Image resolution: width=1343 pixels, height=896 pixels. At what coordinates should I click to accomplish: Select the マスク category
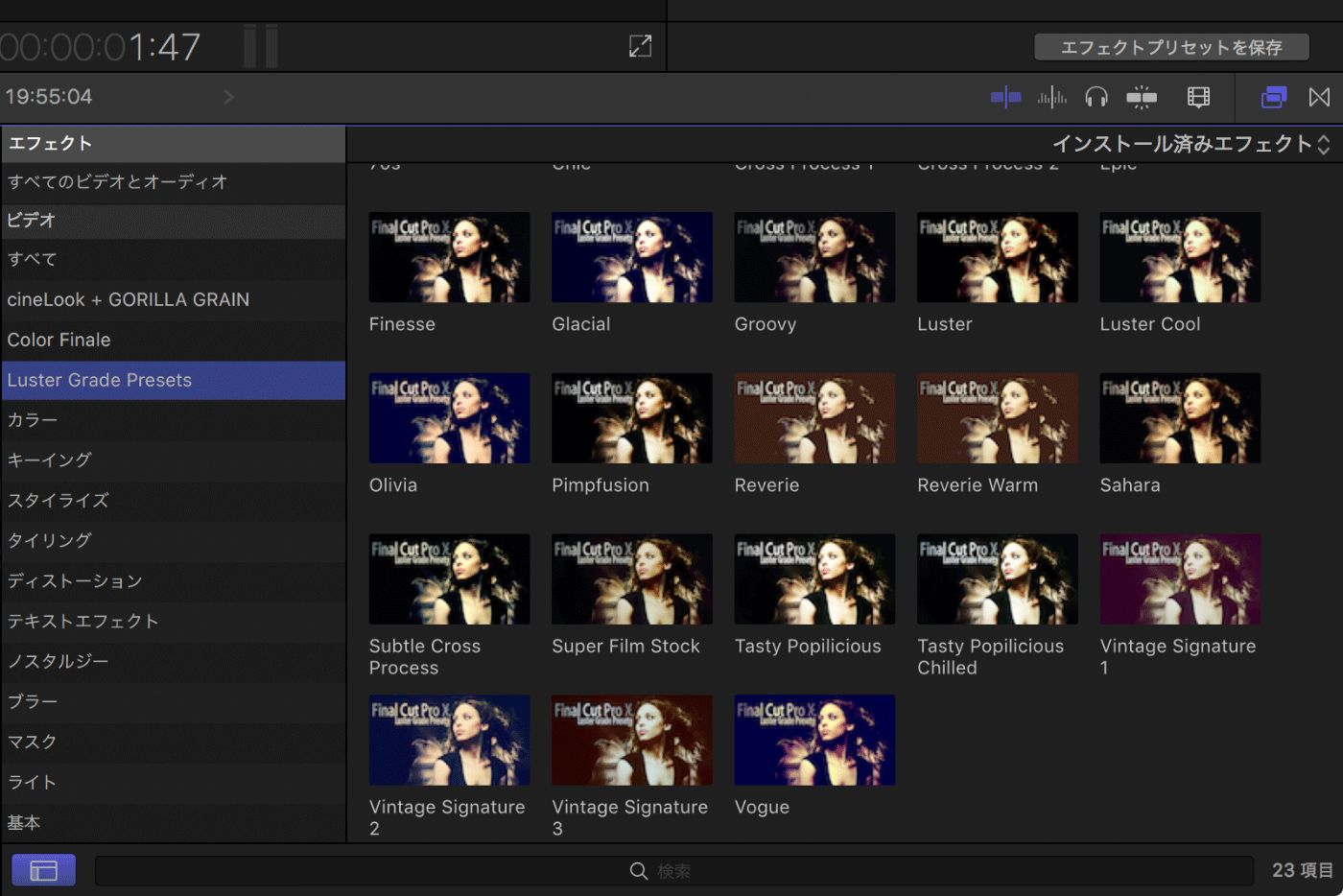[x=173, y=743]
